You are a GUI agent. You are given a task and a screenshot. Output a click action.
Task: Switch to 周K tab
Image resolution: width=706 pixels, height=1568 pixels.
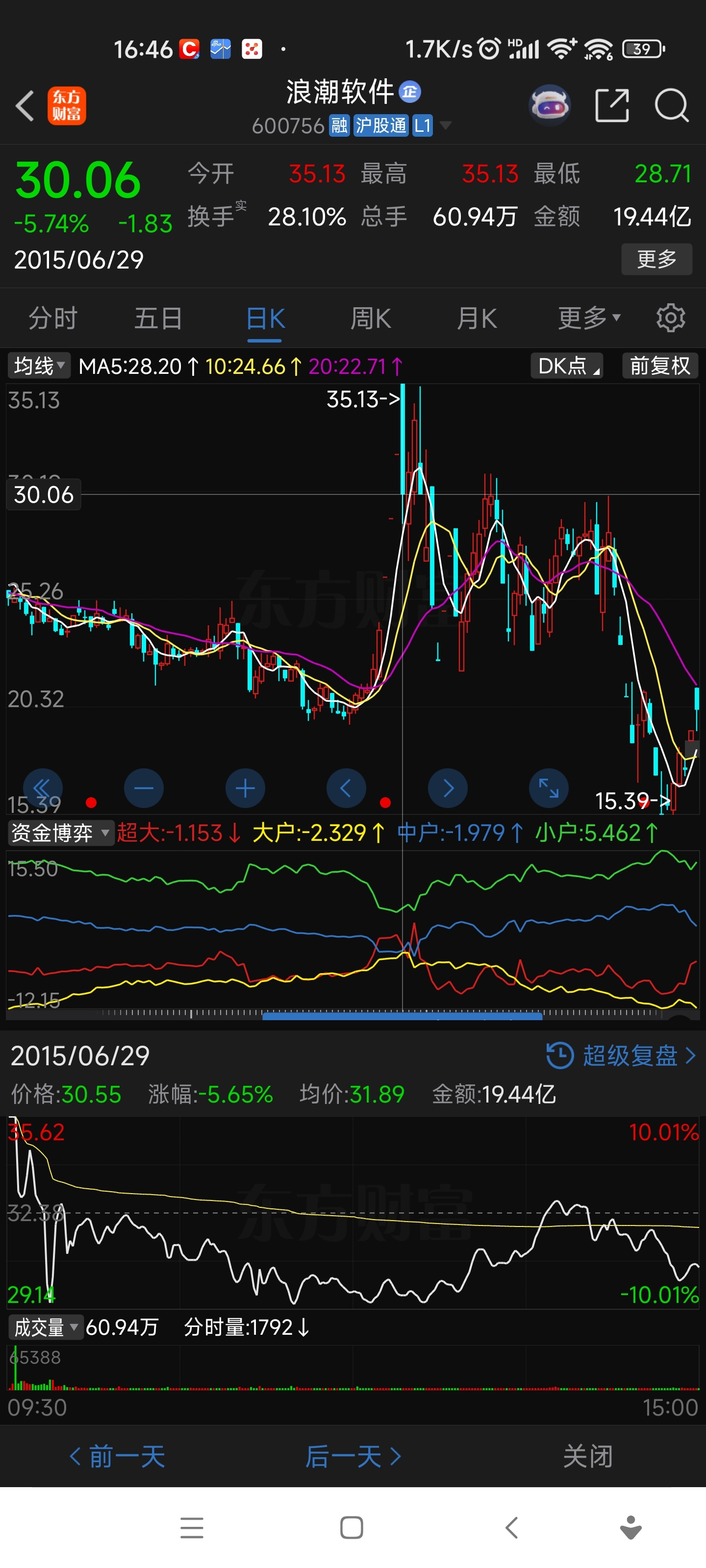370,318
